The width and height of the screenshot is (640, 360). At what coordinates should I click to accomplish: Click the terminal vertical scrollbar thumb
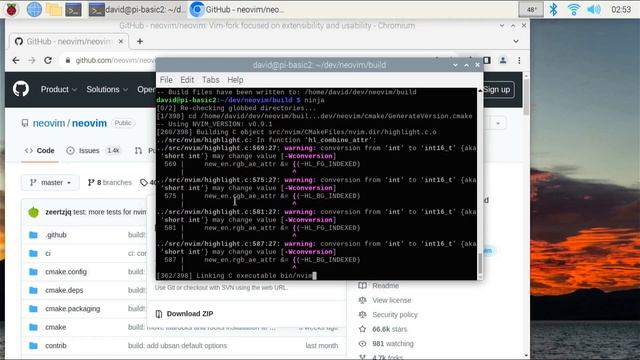[x=480, y=263]
